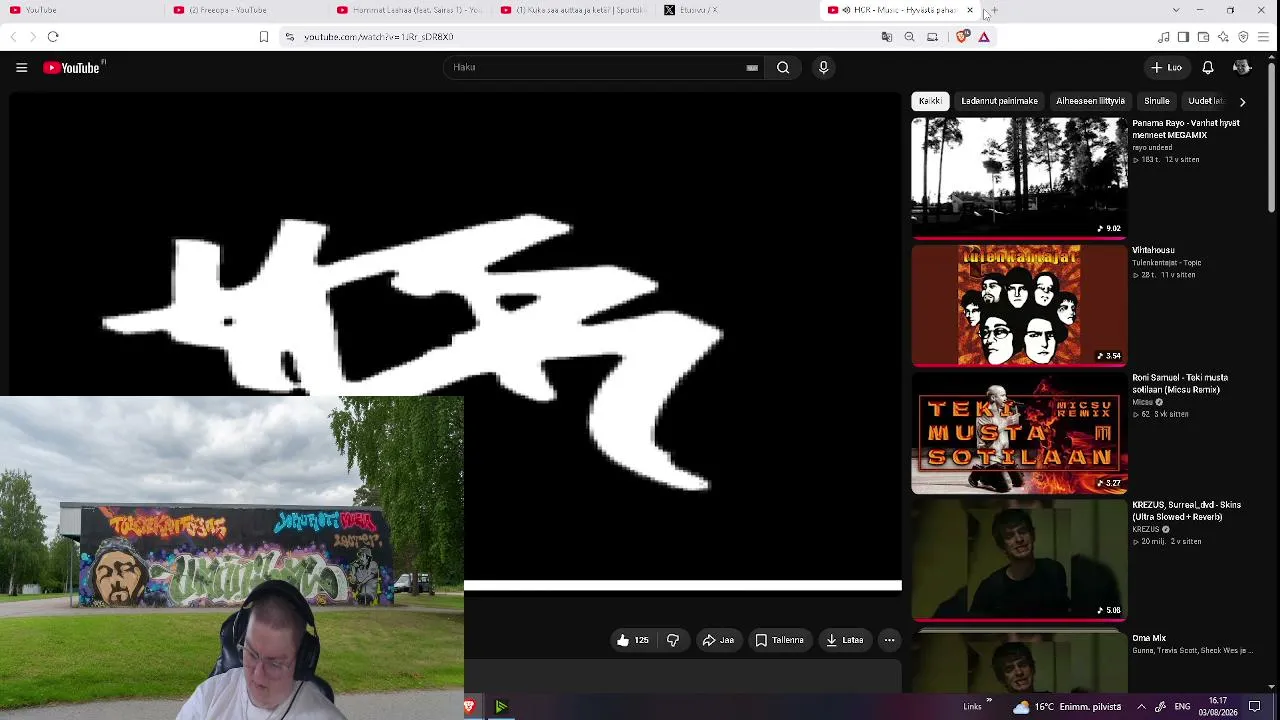Open YouTube notifications bell

(x=1208, y=68)
